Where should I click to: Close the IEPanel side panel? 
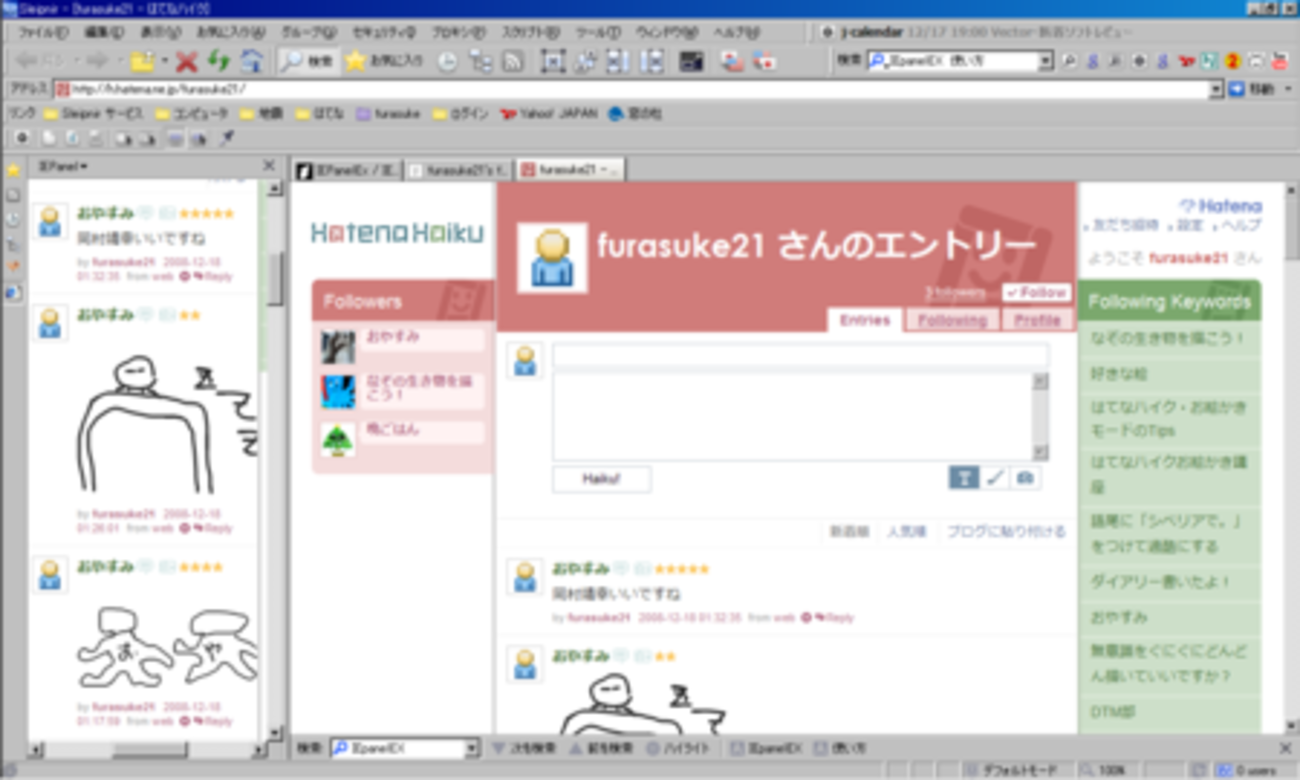(268, 166)
